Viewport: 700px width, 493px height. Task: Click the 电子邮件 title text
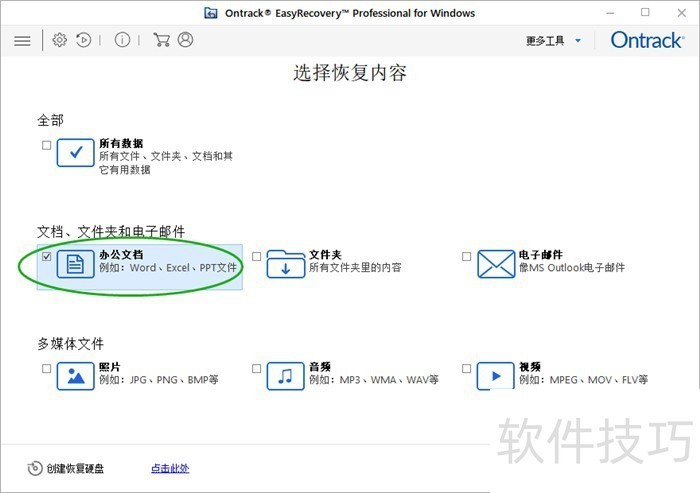point(541,255)
